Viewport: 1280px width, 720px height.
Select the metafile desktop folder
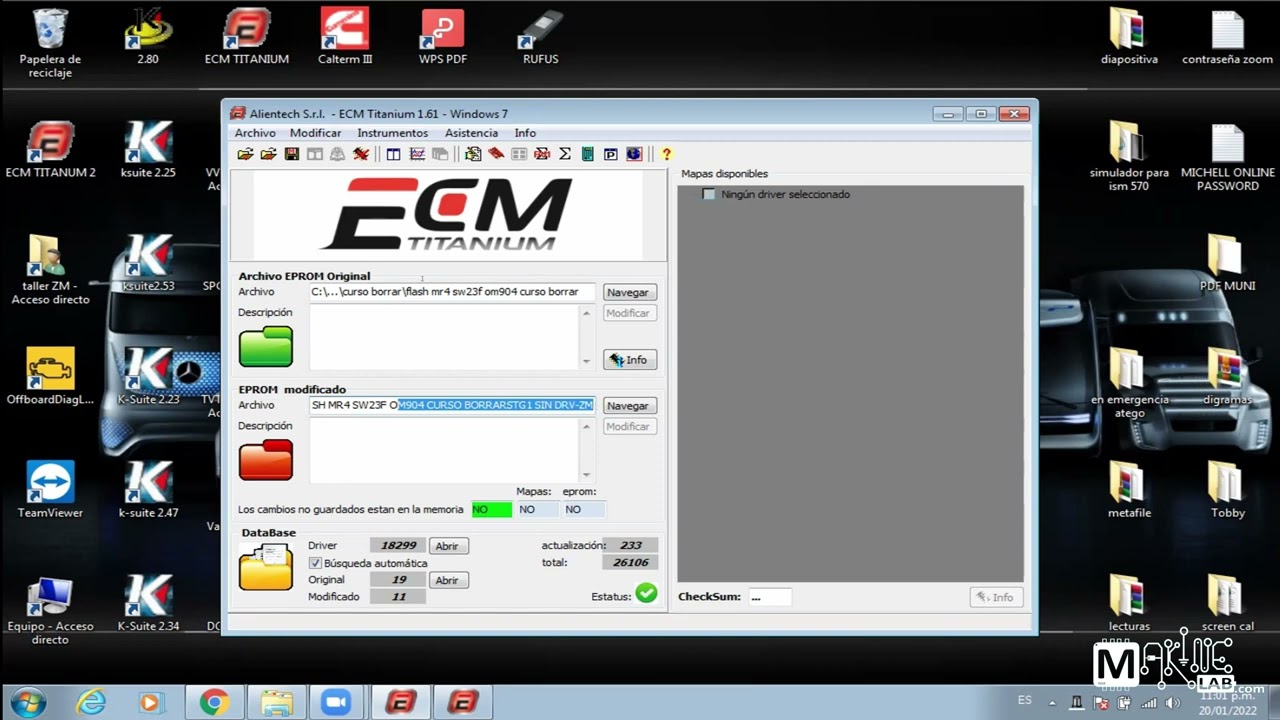(1129, 490)
